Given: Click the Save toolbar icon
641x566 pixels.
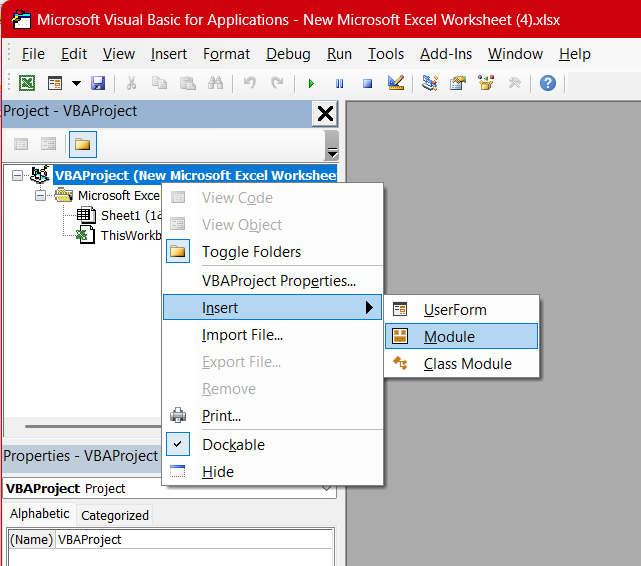Looking at the screenshot, I should pyautogui.click(x=98, y=83).
